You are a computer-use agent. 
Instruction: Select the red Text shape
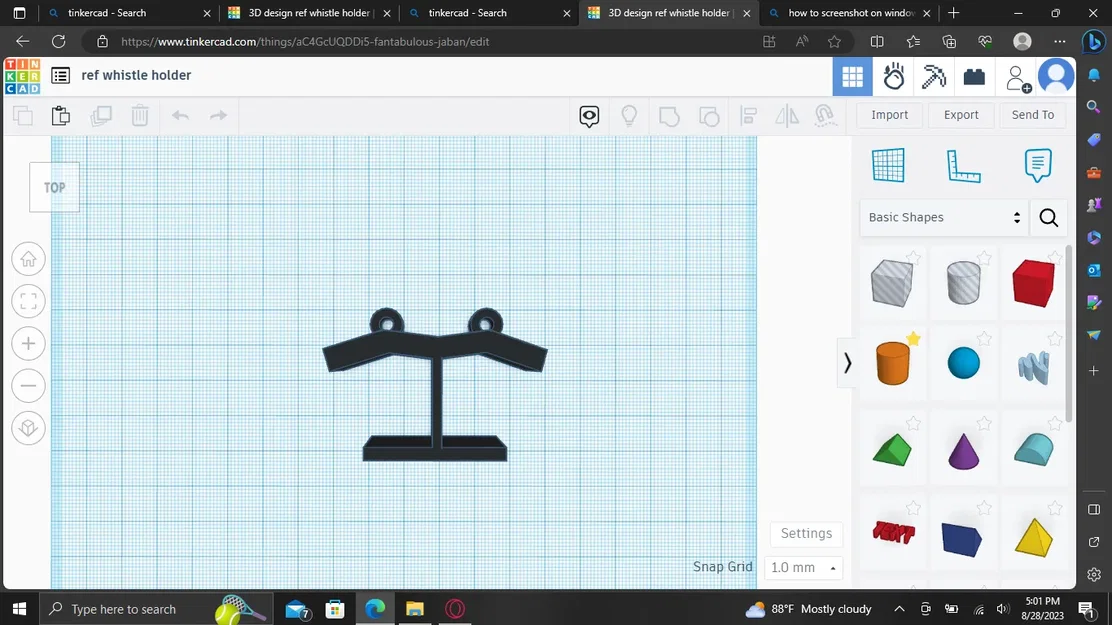(x=893, y=532)
